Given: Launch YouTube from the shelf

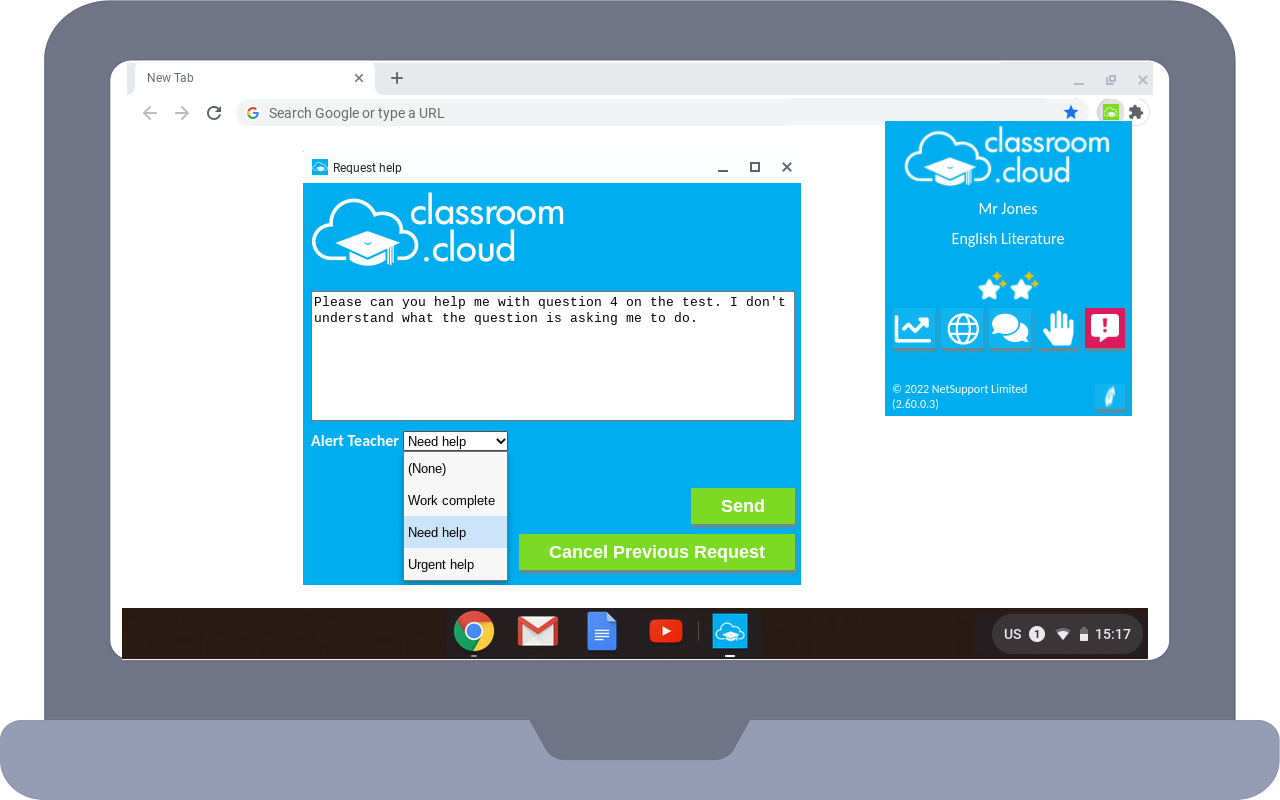Looking at the screenshot, I should 666,631.
